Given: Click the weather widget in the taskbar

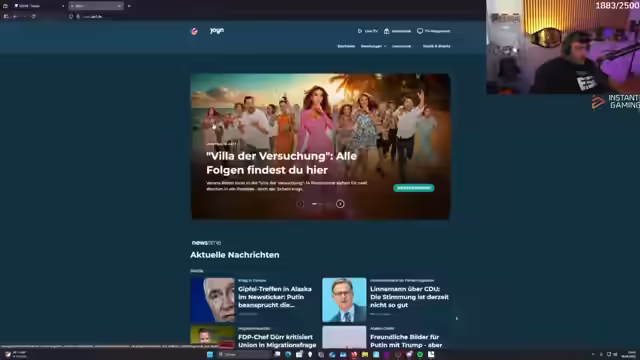Looking at the screenshot, I should tap(16, 354).
